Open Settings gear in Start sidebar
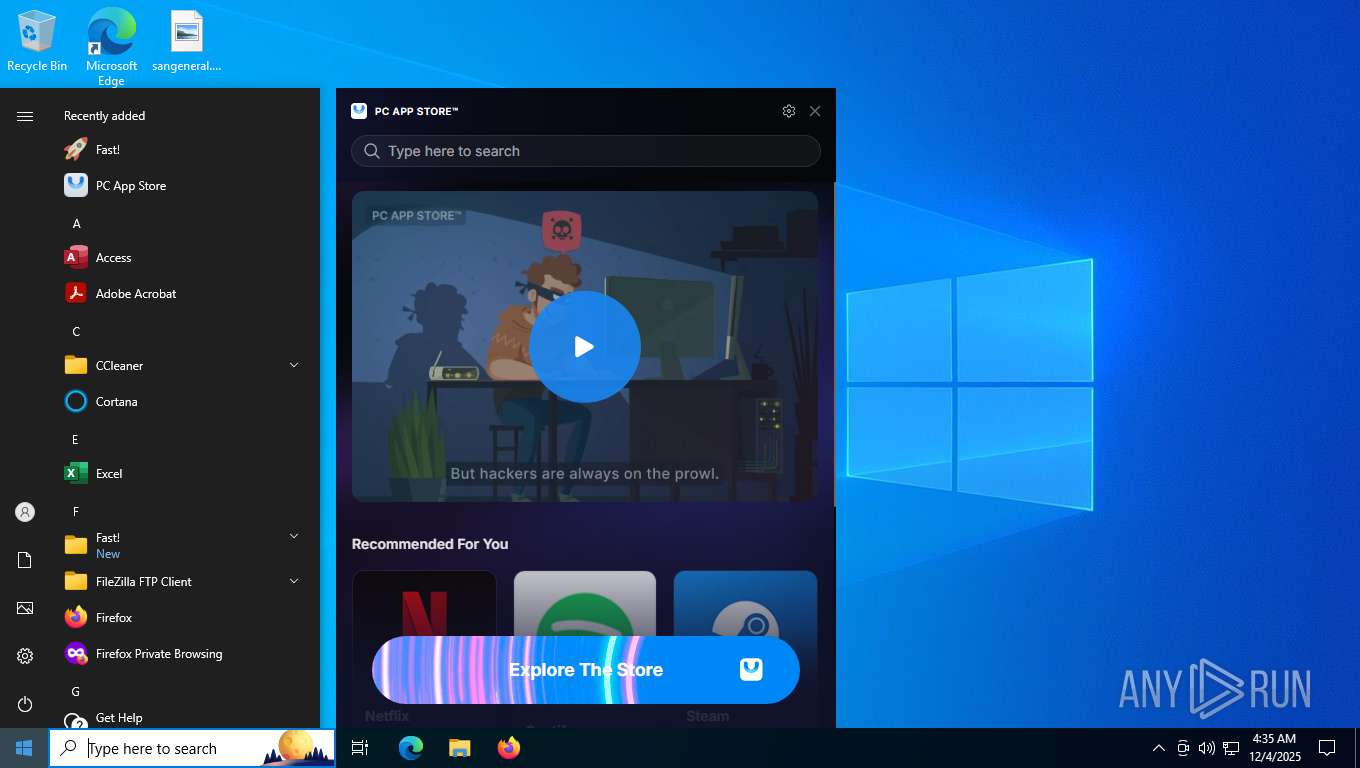 point(25,656)
